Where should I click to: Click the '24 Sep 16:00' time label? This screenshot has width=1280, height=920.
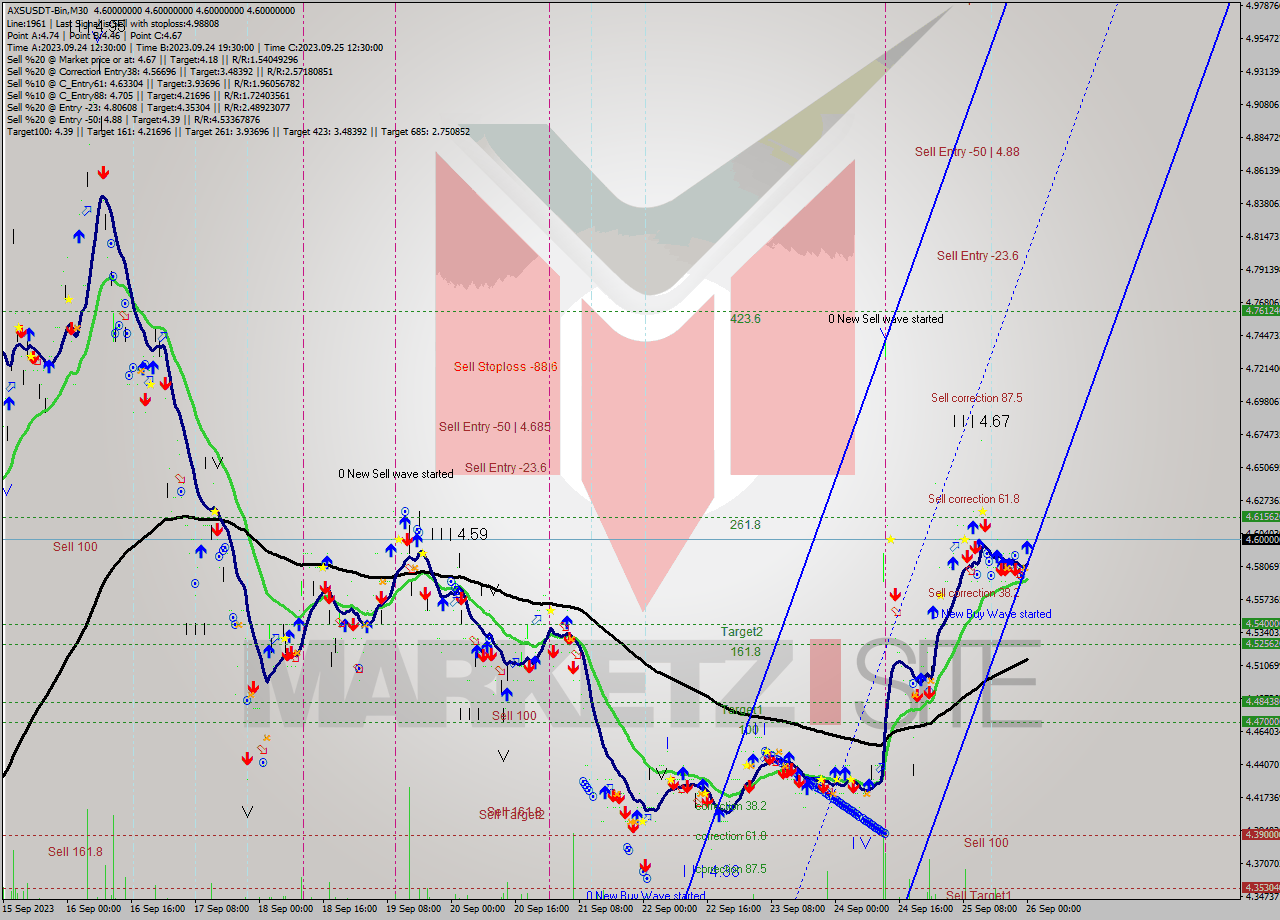(924, 909)
